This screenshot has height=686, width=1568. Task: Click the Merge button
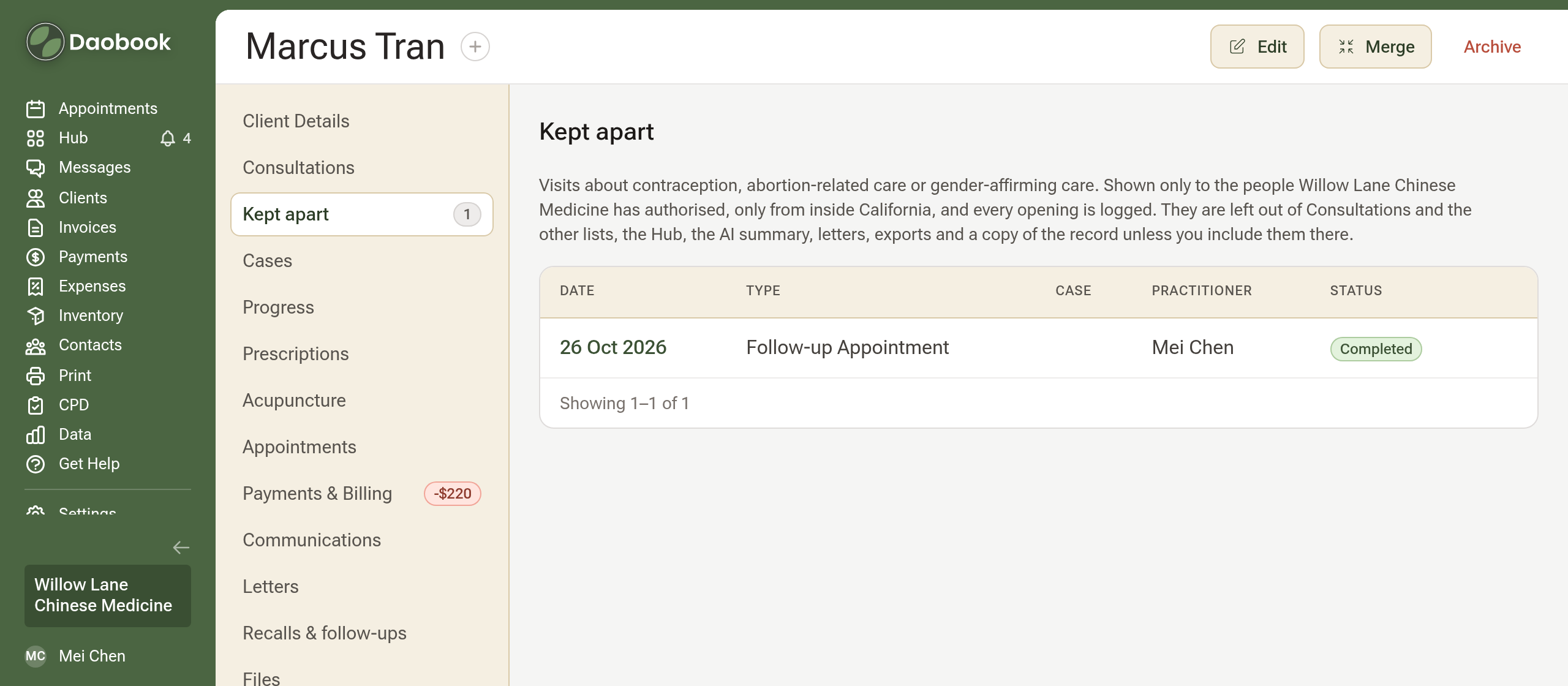1375,47
